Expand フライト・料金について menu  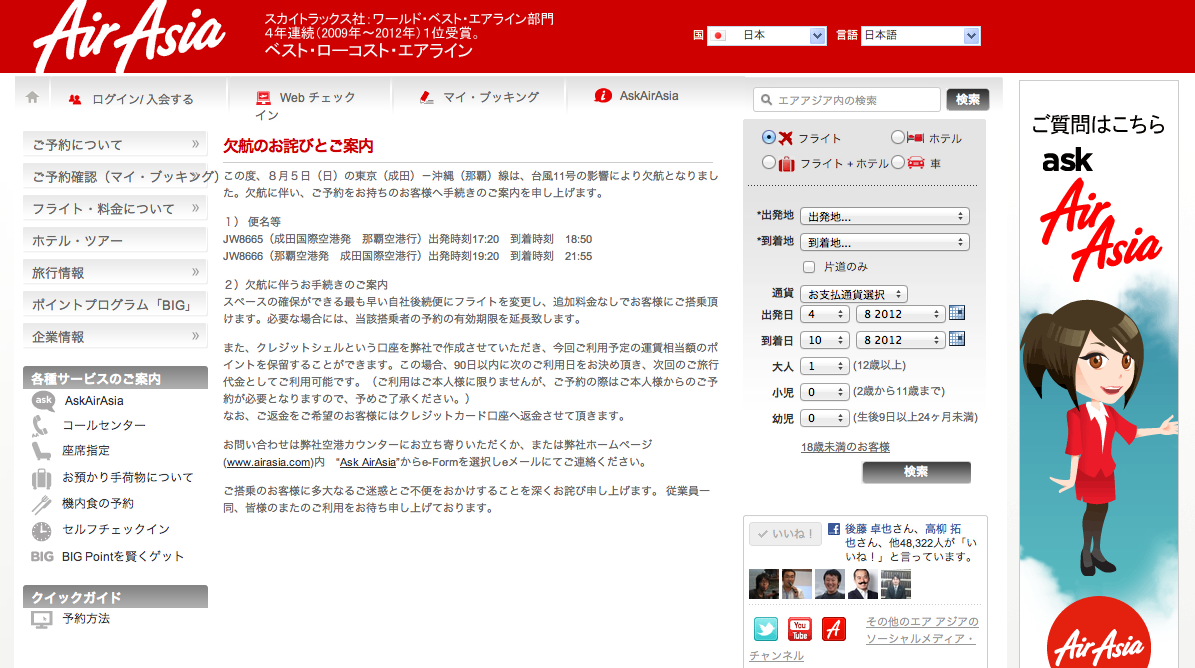pyautogui.click(x=115, y=208)
